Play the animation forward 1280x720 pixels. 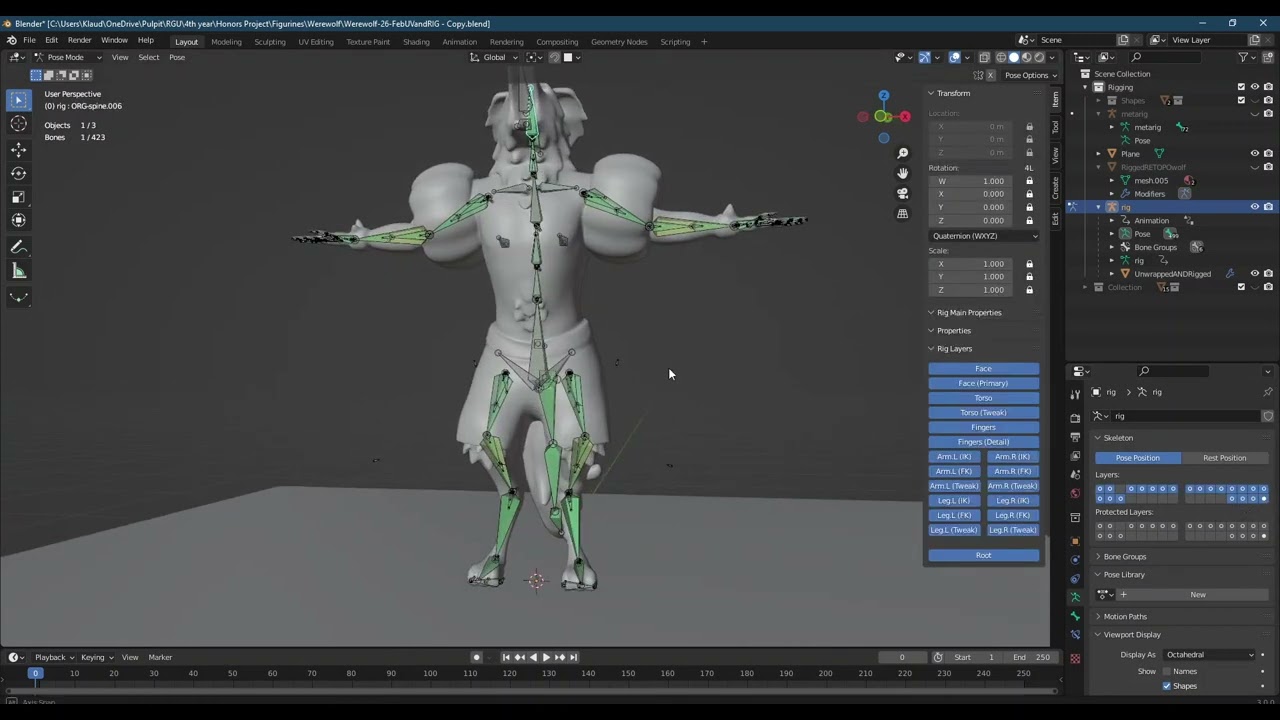546,657
